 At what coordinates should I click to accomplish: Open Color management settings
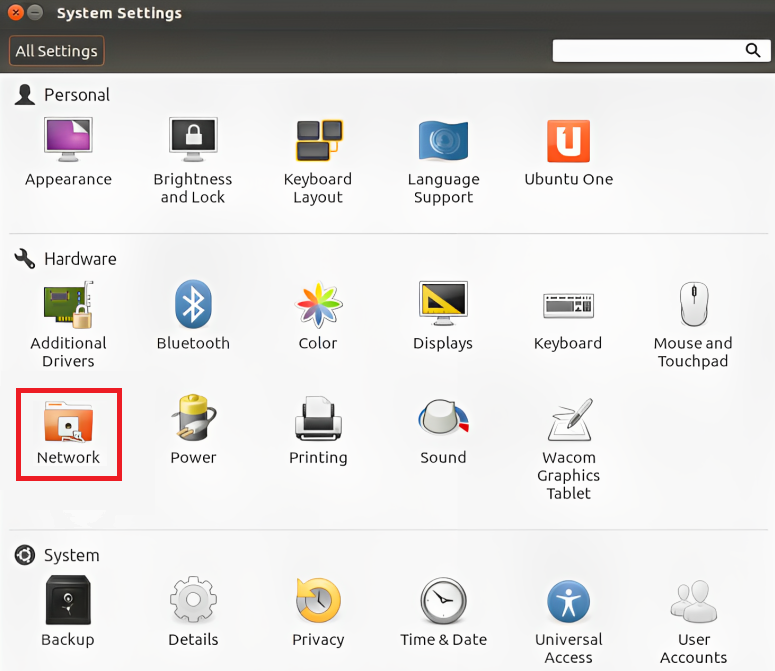coord(318,316)
